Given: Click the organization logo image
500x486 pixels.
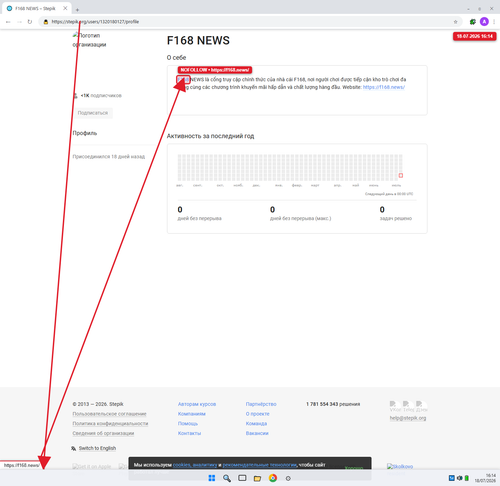Looking at the screenshot, I should click(x=89, y=40).
